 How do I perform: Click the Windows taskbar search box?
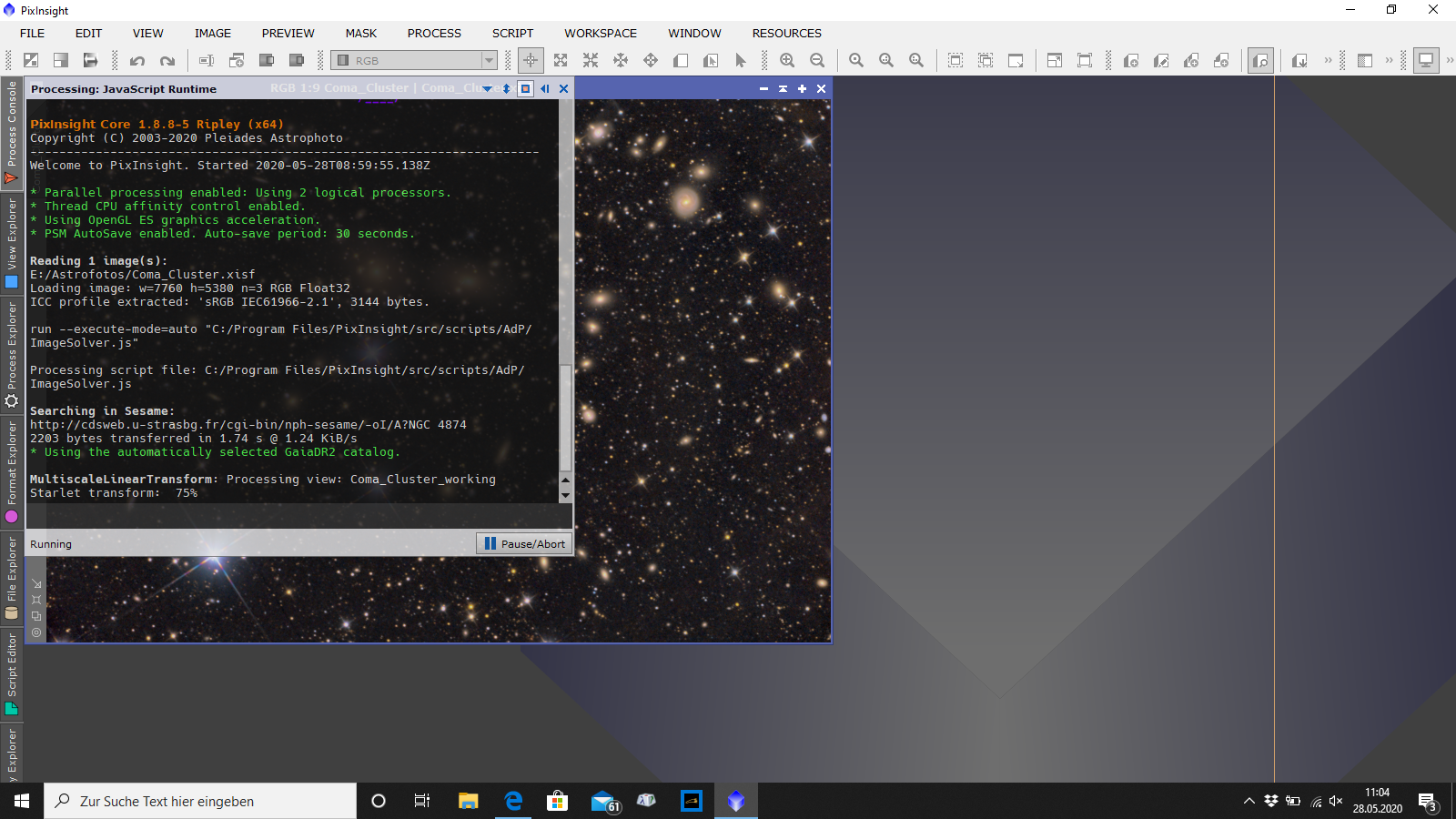(x=200, y=801)
